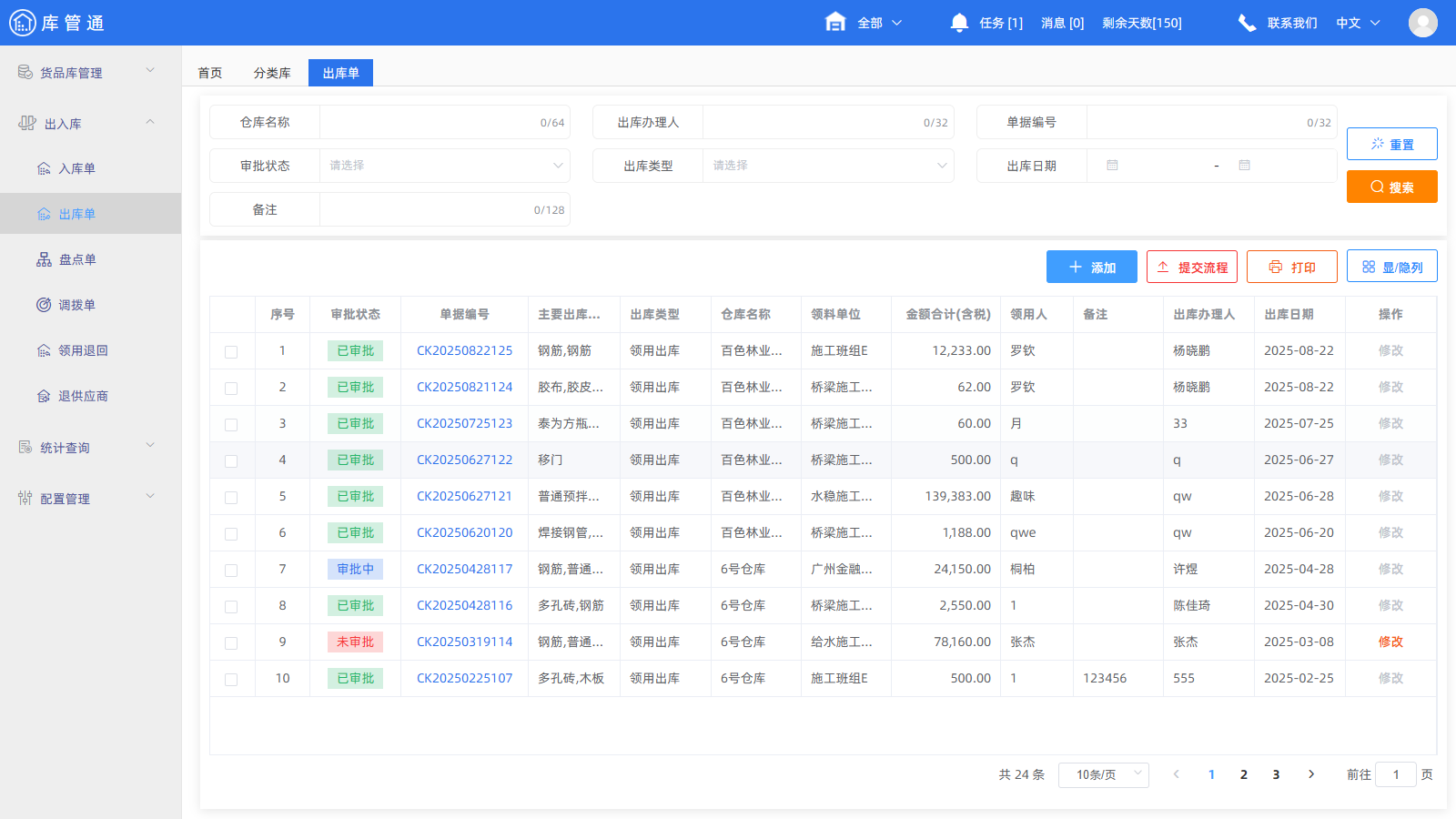Click the 领用退回 sidebar icon

(x=43, y=350)
